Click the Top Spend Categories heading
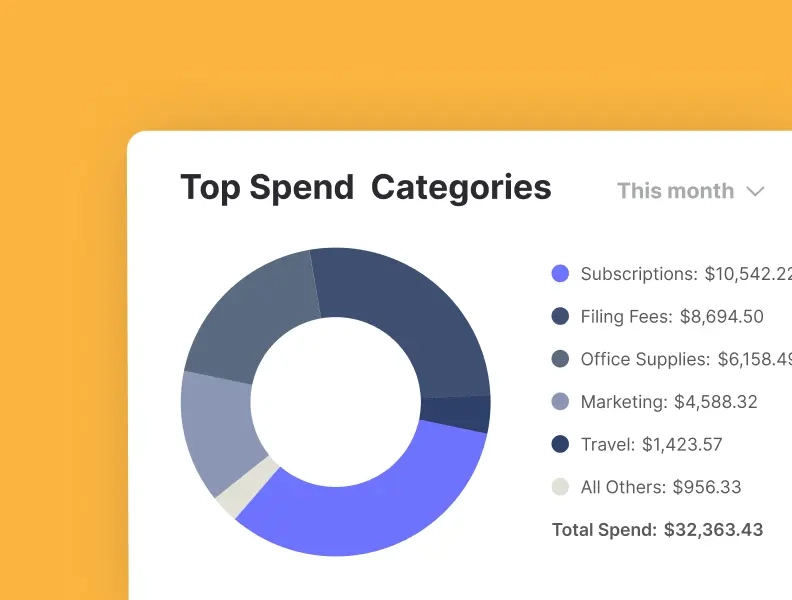This screenshot has width=792, height=600. [365, 187]
